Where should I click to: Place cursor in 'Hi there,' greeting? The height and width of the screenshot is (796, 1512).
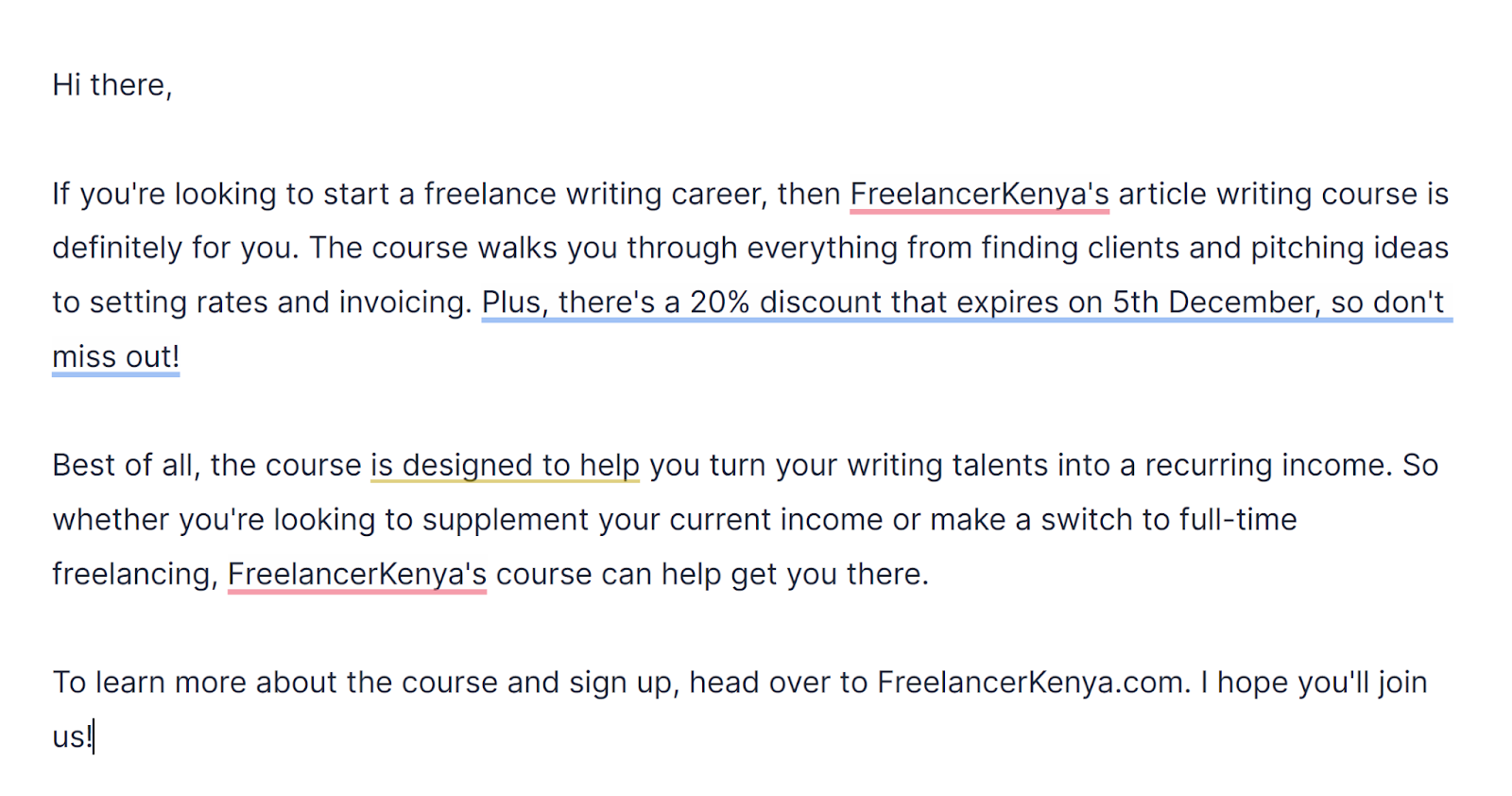click(x=112, y=85)
